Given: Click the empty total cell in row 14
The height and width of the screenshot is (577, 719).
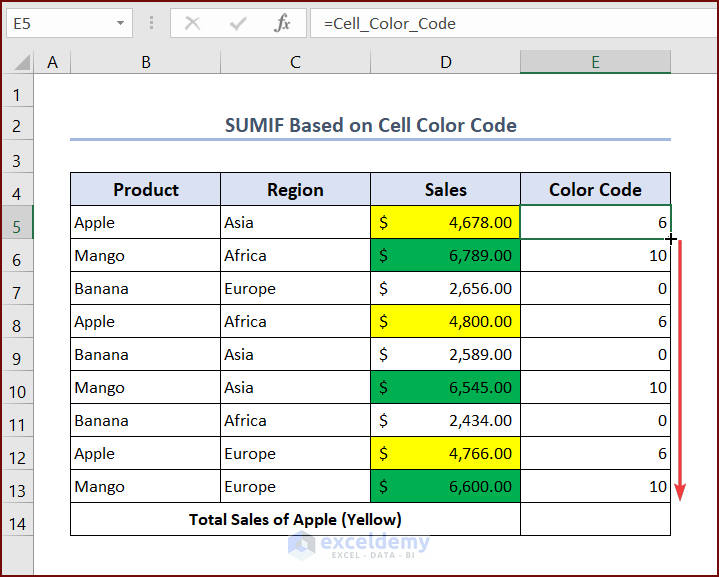Looking at the screenshot, I should coord(595,519).
